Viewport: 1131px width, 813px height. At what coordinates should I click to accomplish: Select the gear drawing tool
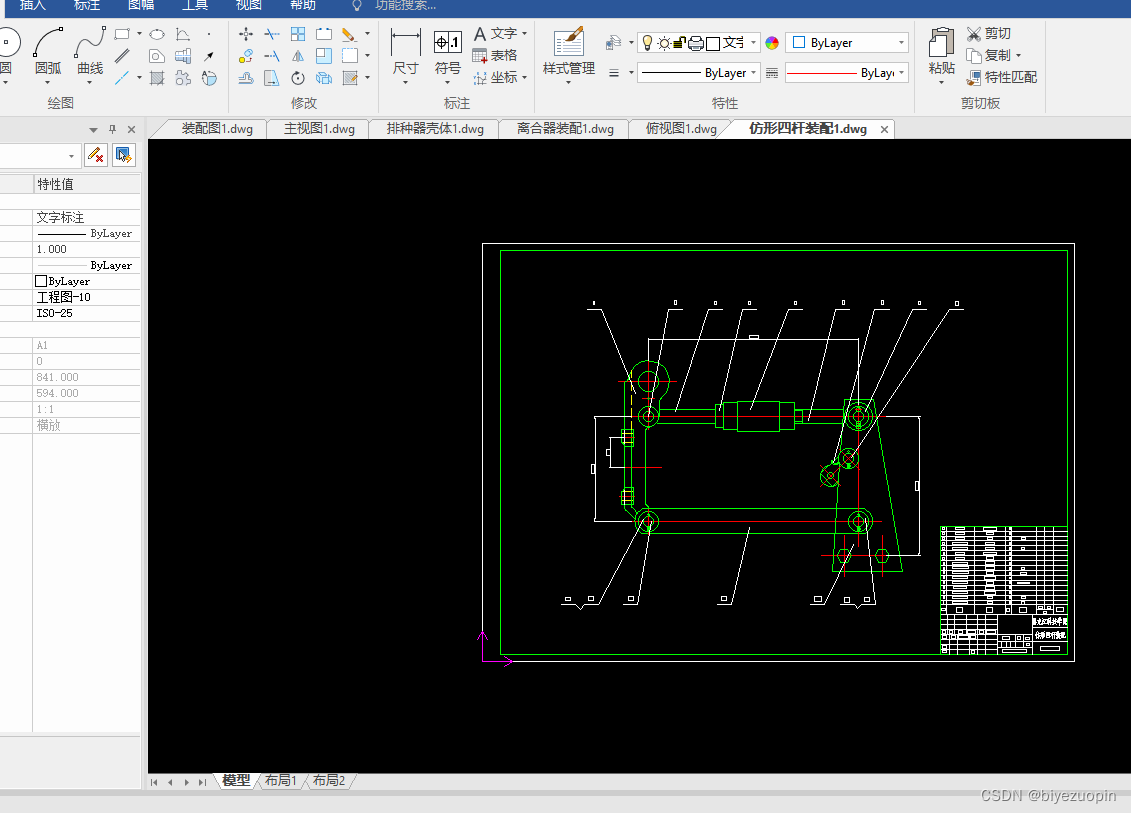point(183,78)
